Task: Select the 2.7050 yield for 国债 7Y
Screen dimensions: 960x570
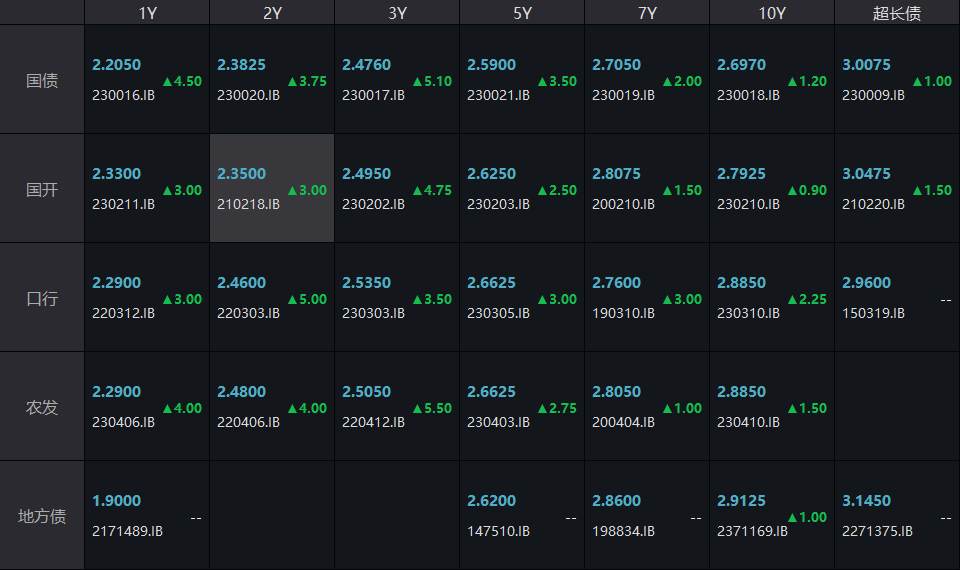Action: click(x=616, y=65)
